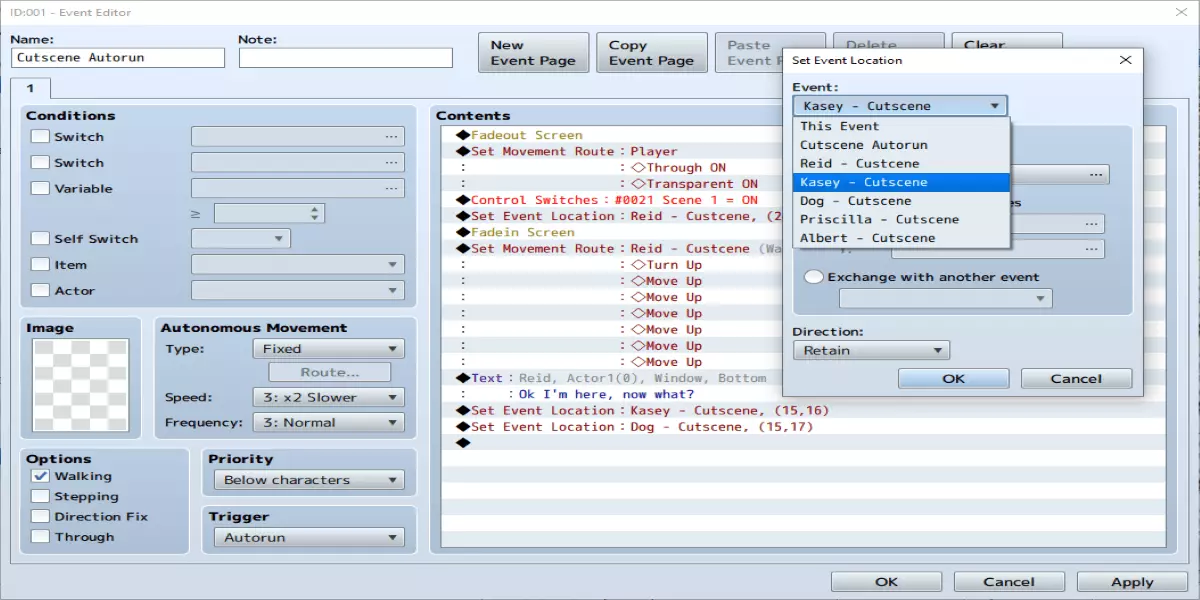Click the variable value stepper arrows

point(316,213)
